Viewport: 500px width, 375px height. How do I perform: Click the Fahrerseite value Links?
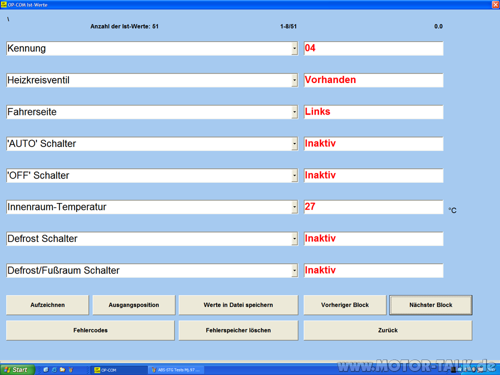coord(373,112)
